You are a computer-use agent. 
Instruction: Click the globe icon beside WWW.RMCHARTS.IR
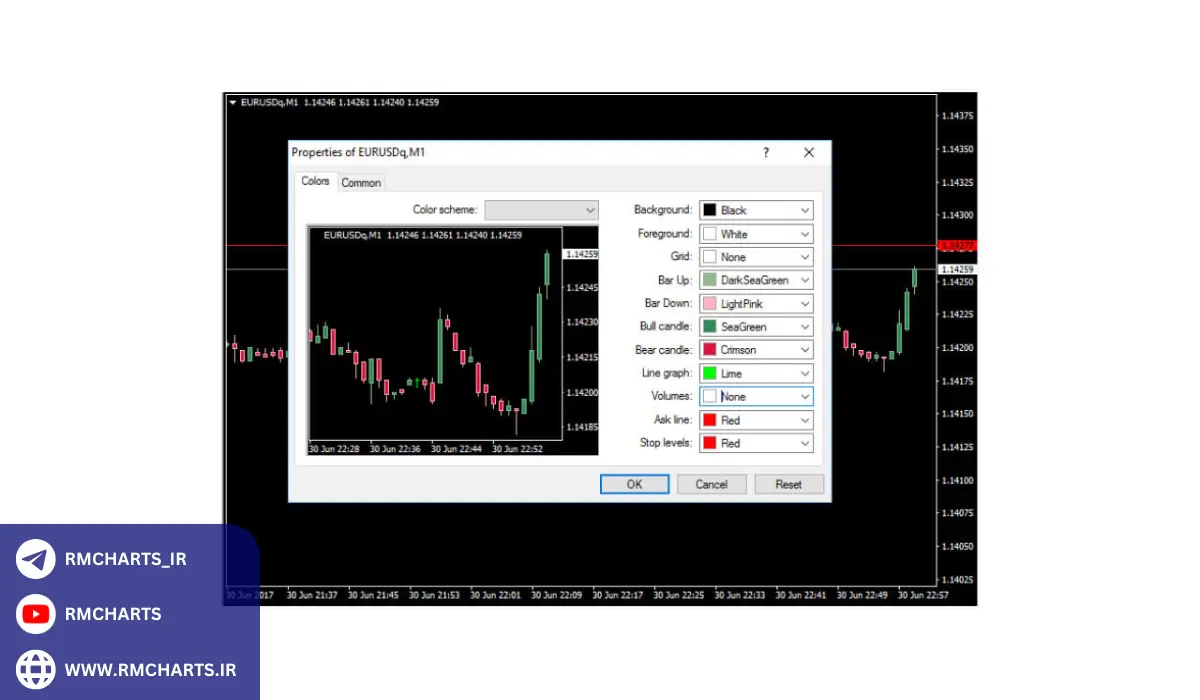36,669
